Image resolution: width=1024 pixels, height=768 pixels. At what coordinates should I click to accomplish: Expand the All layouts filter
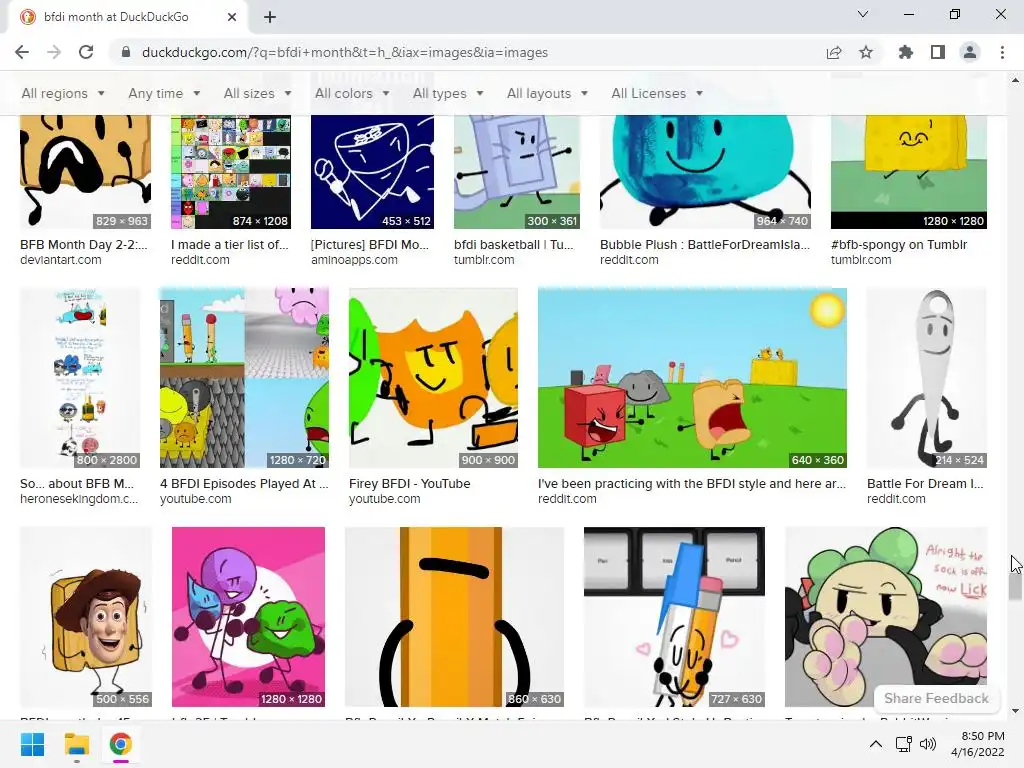click(547, 93)
